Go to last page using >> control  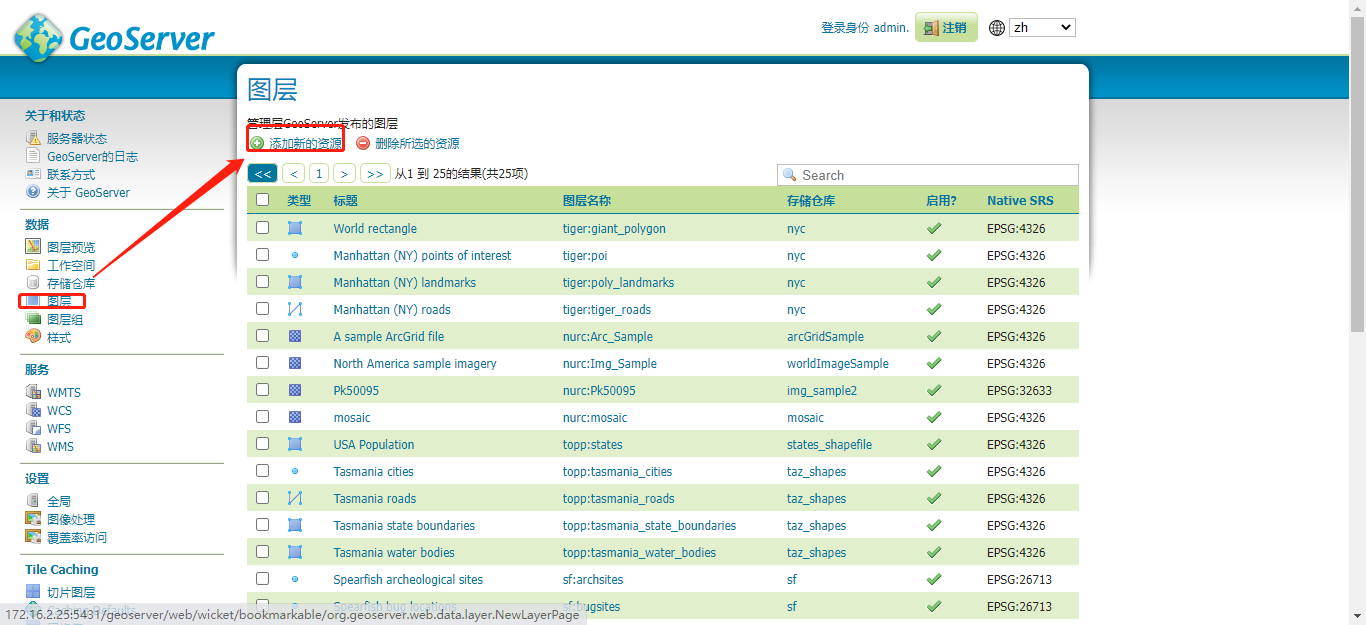375,173
